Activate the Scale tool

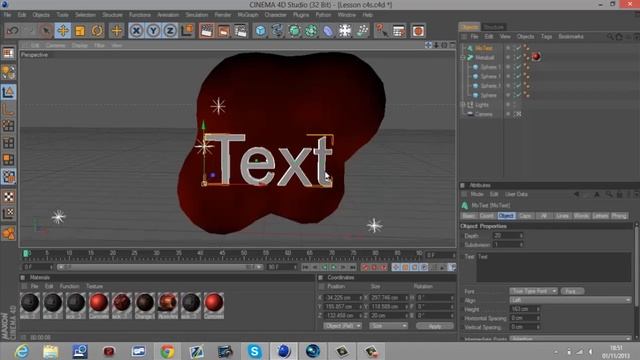coord(80,31)
